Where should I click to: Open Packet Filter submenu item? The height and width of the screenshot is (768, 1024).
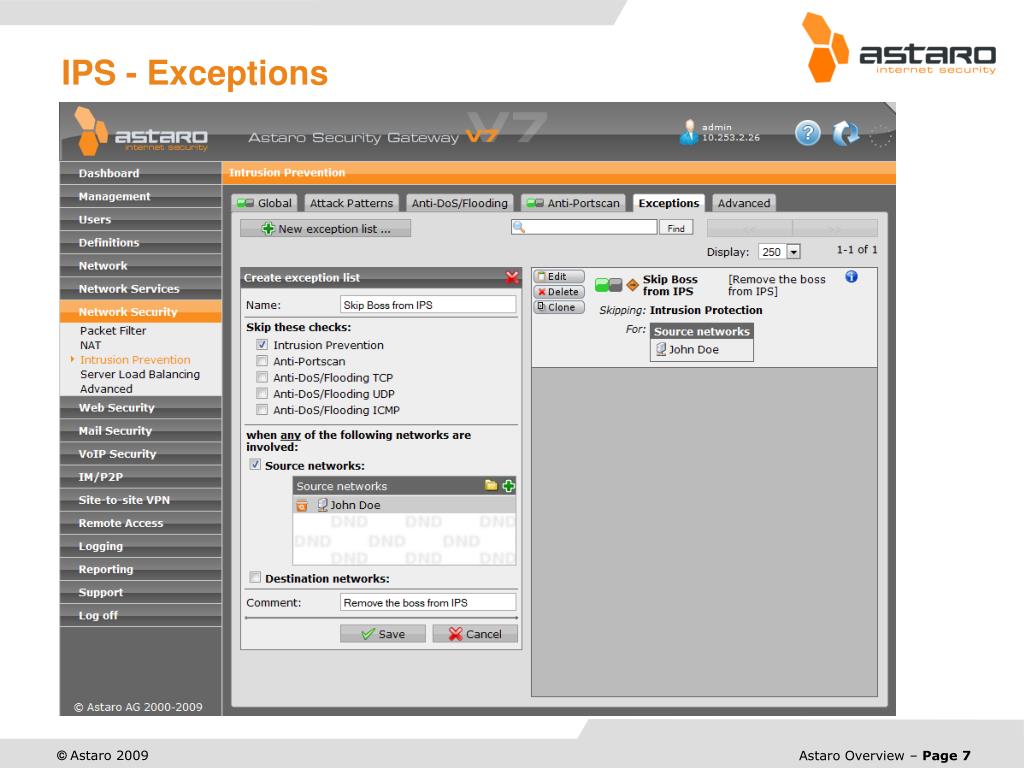click(113, 330)
